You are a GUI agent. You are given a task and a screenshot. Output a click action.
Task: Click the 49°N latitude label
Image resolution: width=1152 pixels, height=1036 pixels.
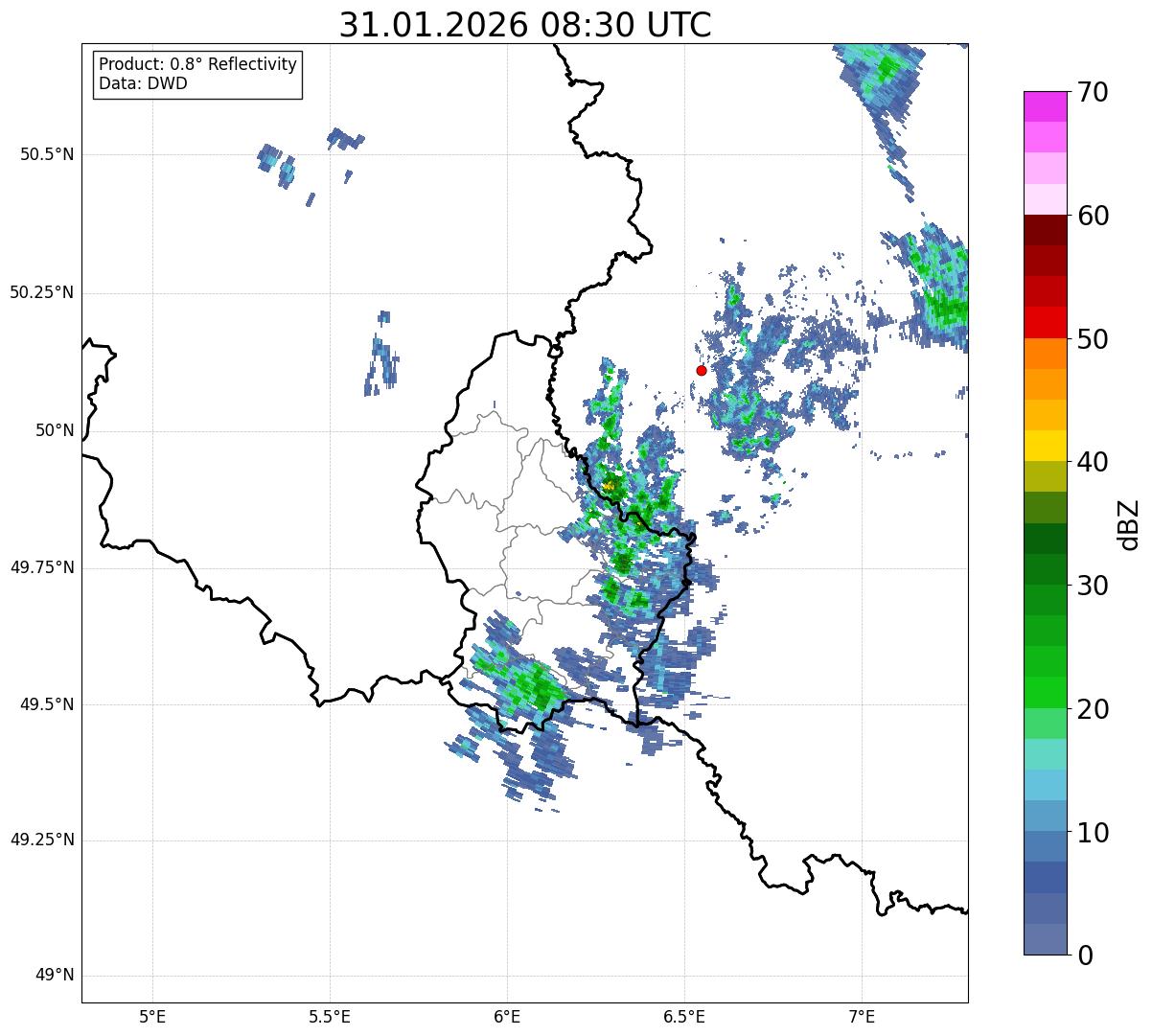pyautogui.click(x=54, y=976)
